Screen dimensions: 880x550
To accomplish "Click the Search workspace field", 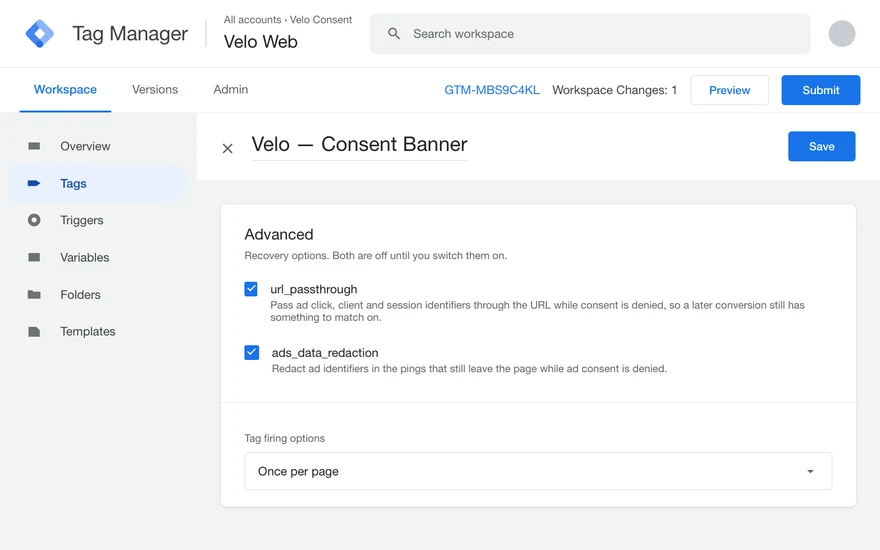I will point(590,34).
